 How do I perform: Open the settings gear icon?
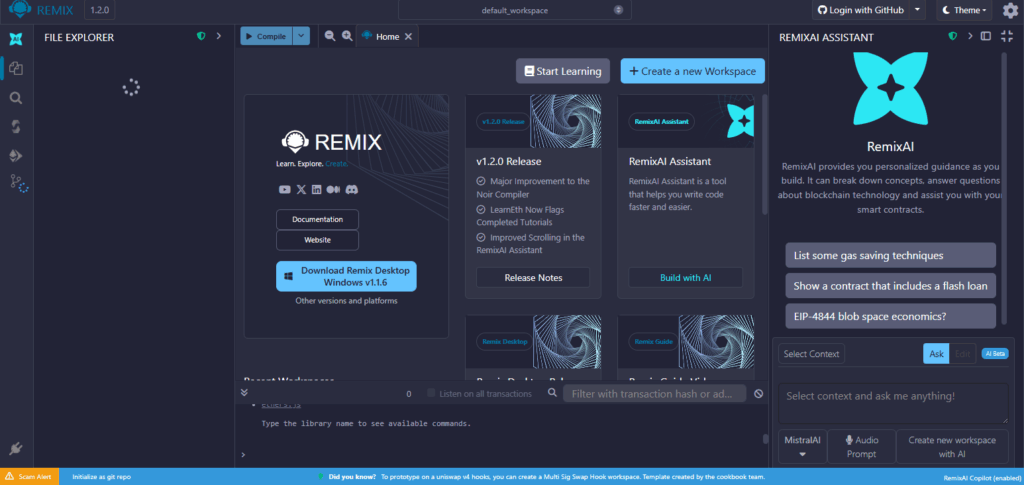tap(1010, 10)
